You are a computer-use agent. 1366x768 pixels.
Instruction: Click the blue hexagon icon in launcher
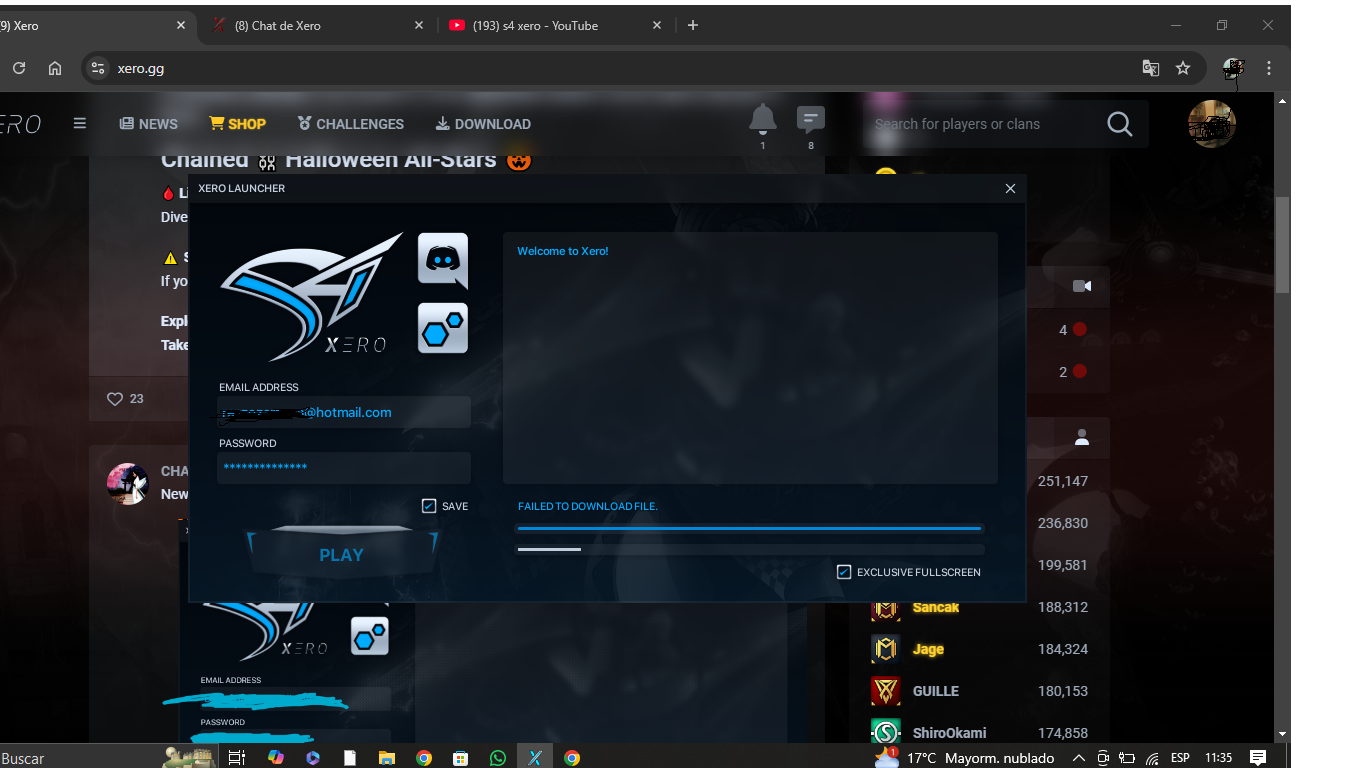(x=442, y=328)
